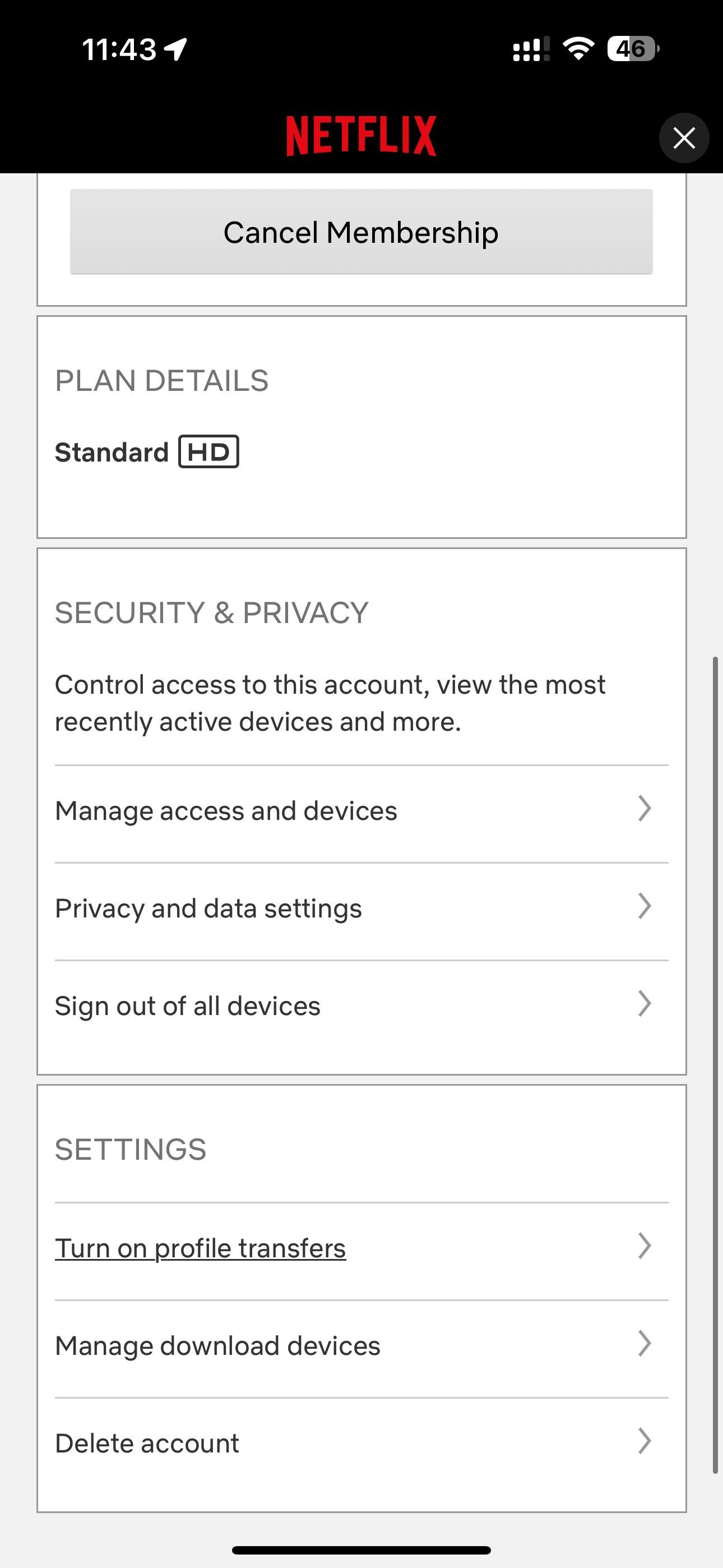The image size is (723, 1568).
Task: Tap the Standard plan label
Action: (x=112, y=451)
